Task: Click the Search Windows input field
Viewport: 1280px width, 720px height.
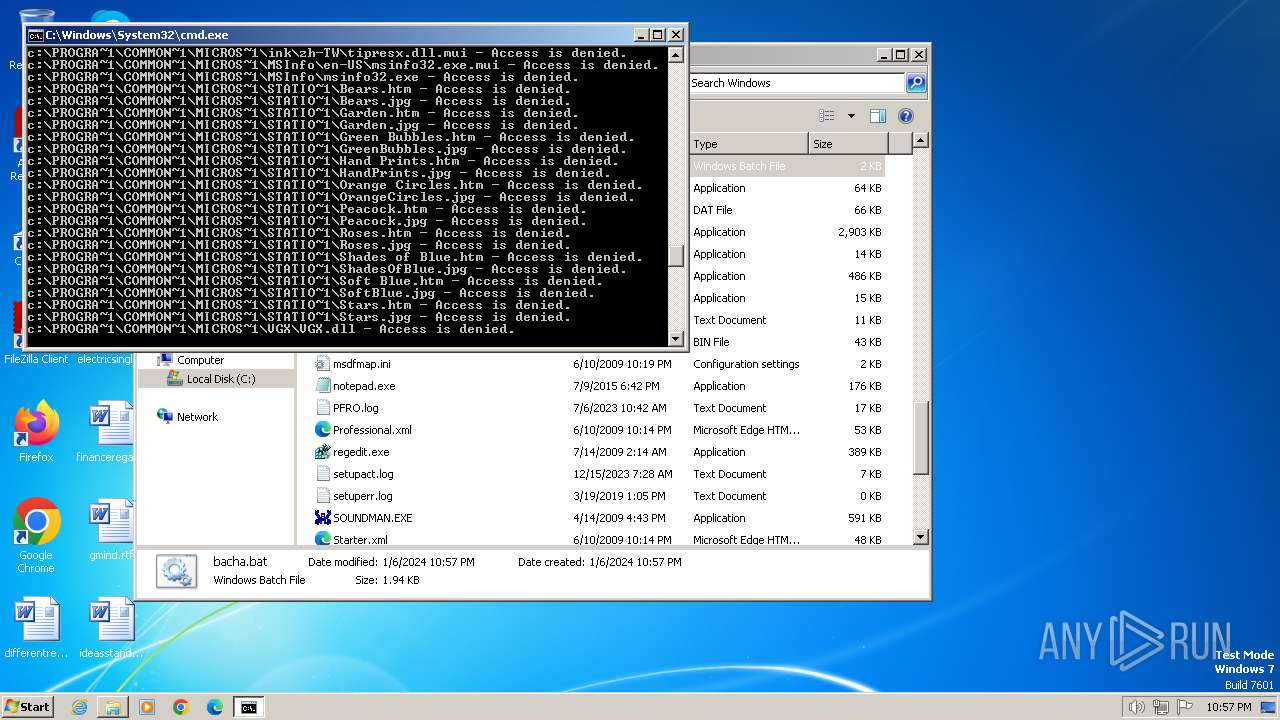Action: click(x=797, y=83)
